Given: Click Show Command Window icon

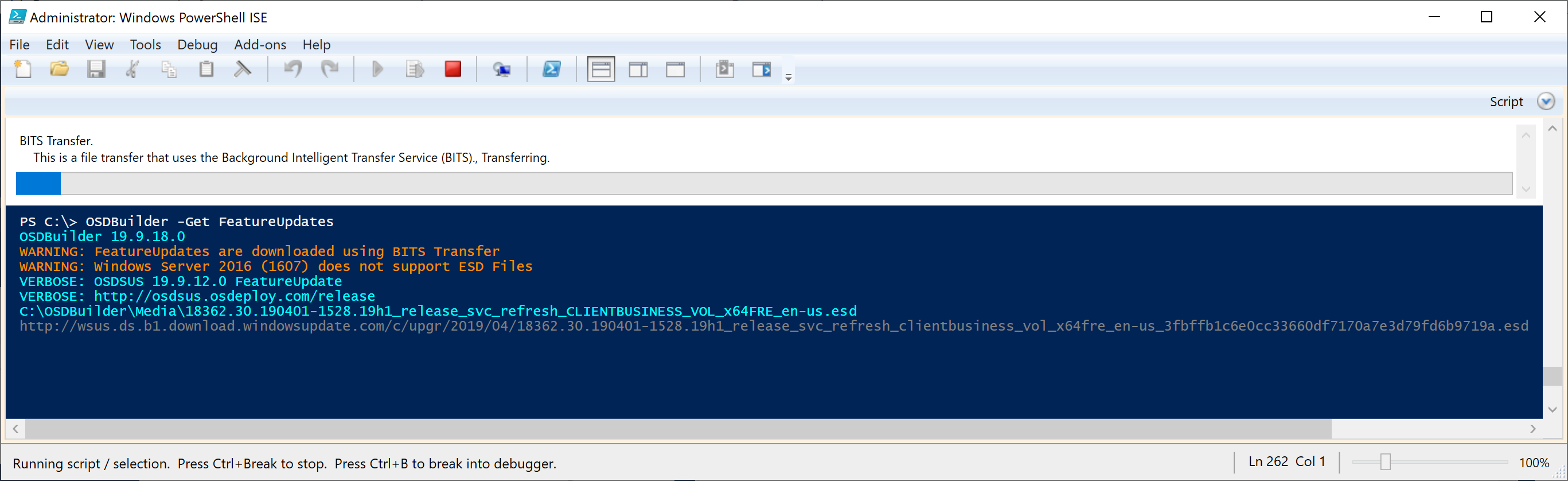Looking at the screenshot, I should (724, 69).
